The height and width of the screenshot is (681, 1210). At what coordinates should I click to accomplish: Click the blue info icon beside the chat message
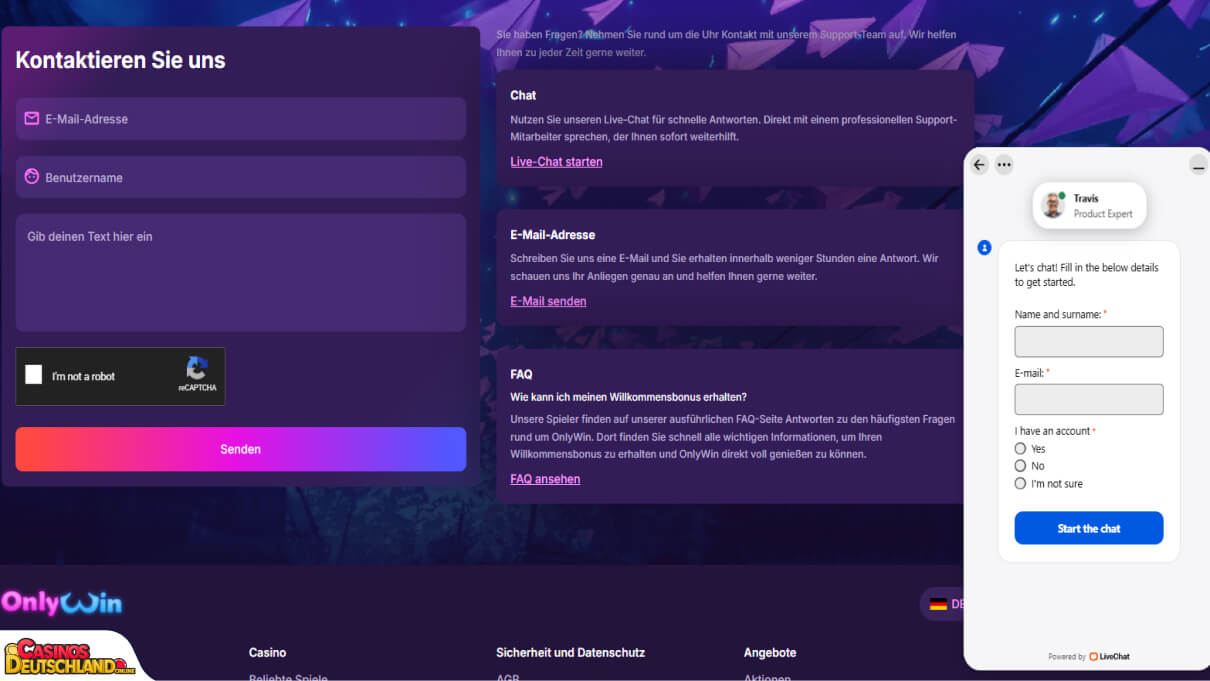tap(984, 247)
